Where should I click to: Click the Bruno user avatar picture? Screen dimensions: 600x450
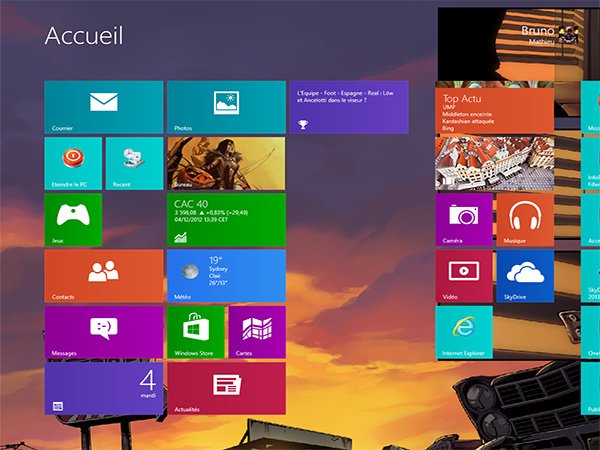[x=568, y=35]
